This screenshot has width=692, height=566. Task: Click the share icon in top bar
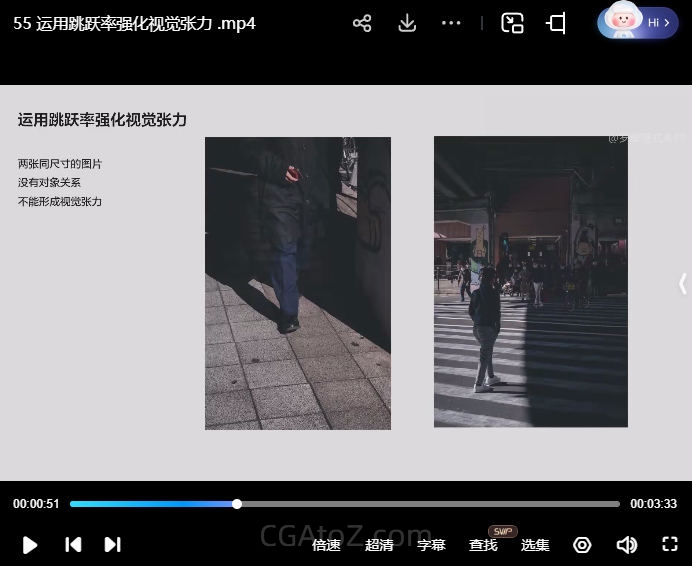click(x=362, y=23)
